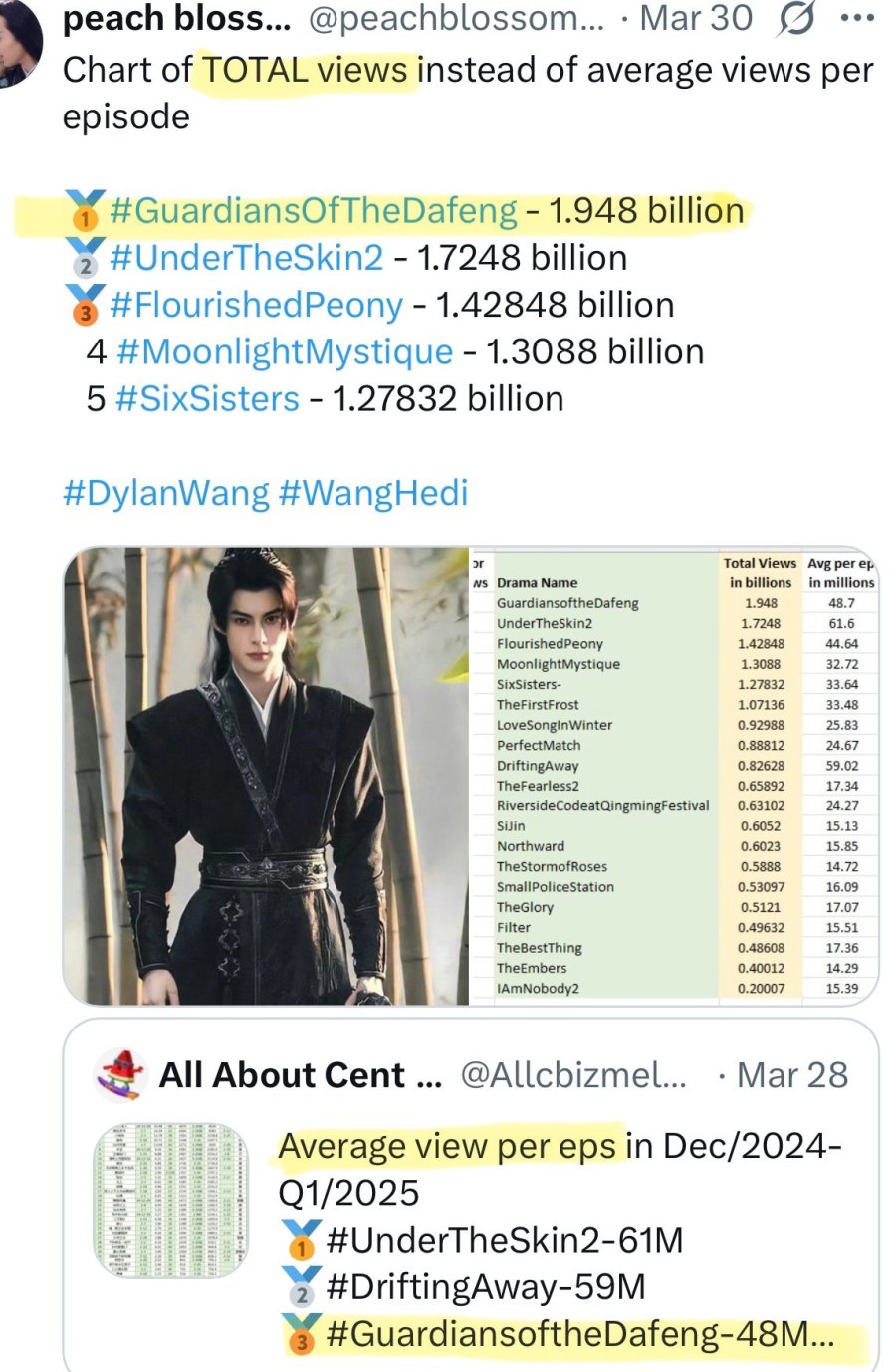Open the @Allcbizmel handle in quote
The width and height of the screenshot is (896, 1372).
(x=573, y=1075)
